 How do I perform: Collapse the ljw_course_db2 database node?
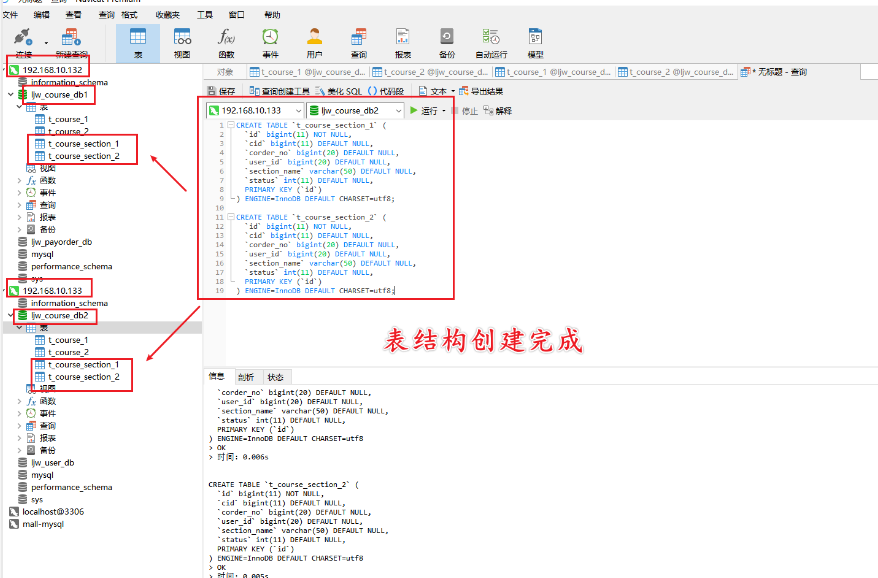coord(11,315)
